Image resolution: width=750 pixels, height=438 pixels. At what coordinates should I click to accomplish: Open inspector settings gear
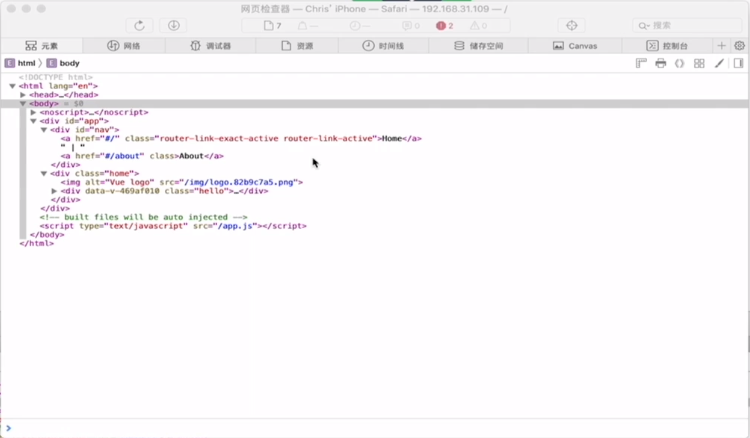pos(739,46)
